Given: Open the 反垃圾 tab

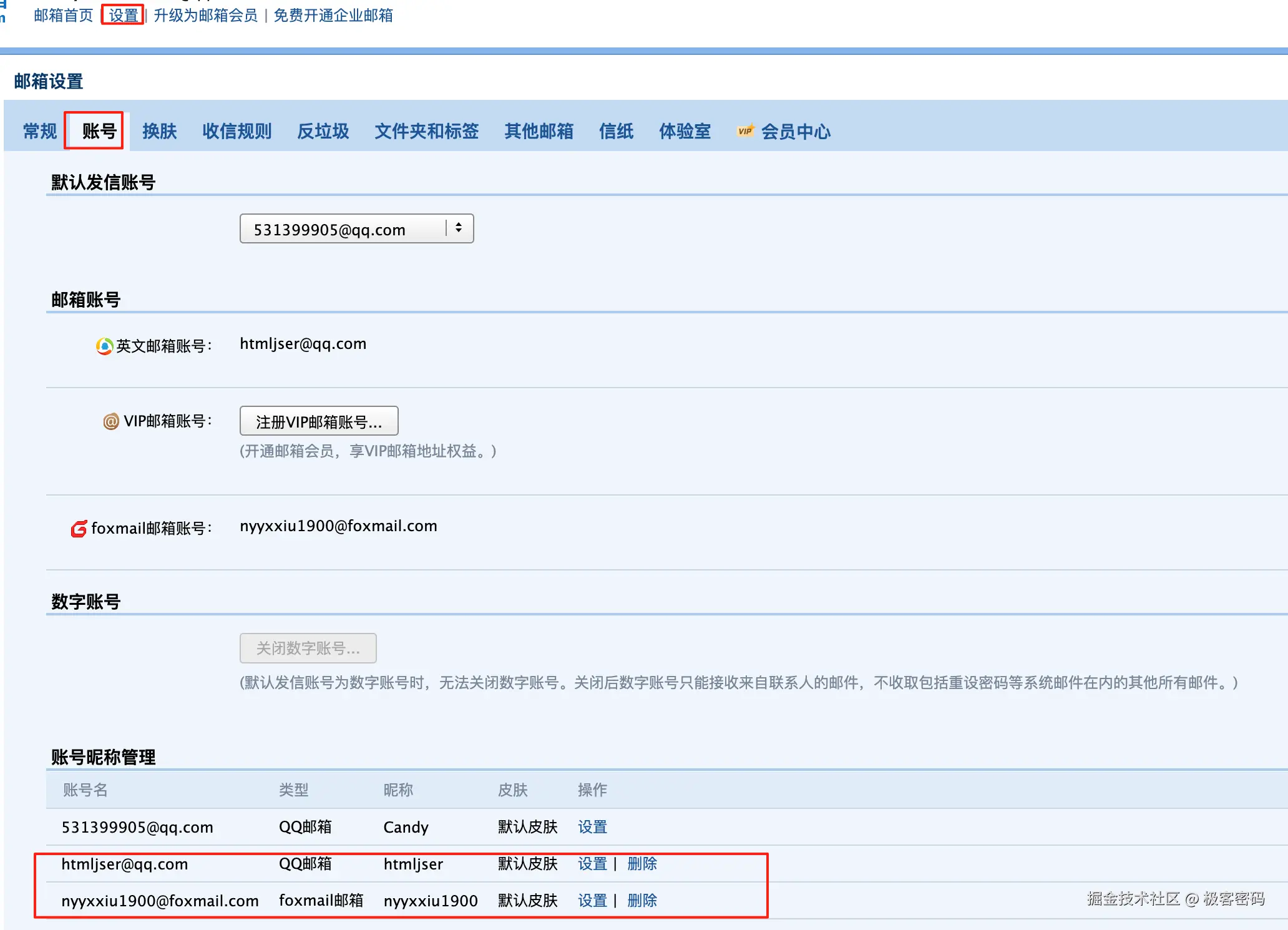Looking at the screenshot, I should coord(323,131).
